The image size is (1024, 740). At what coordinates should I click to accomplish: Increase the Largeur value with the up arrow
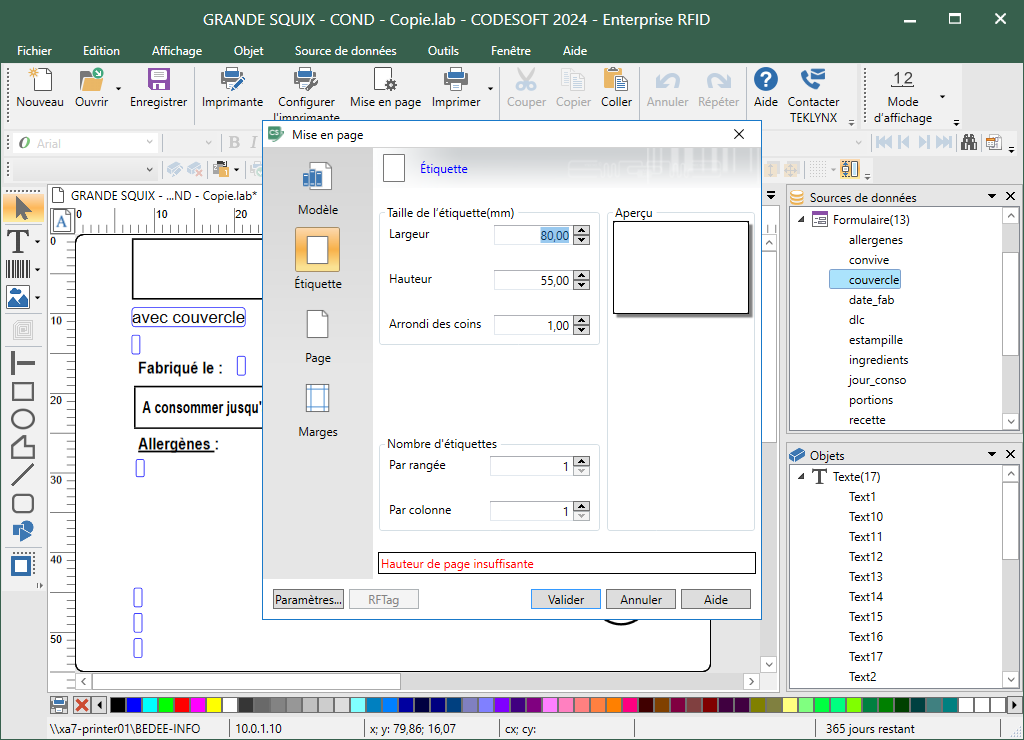(581, 230)
